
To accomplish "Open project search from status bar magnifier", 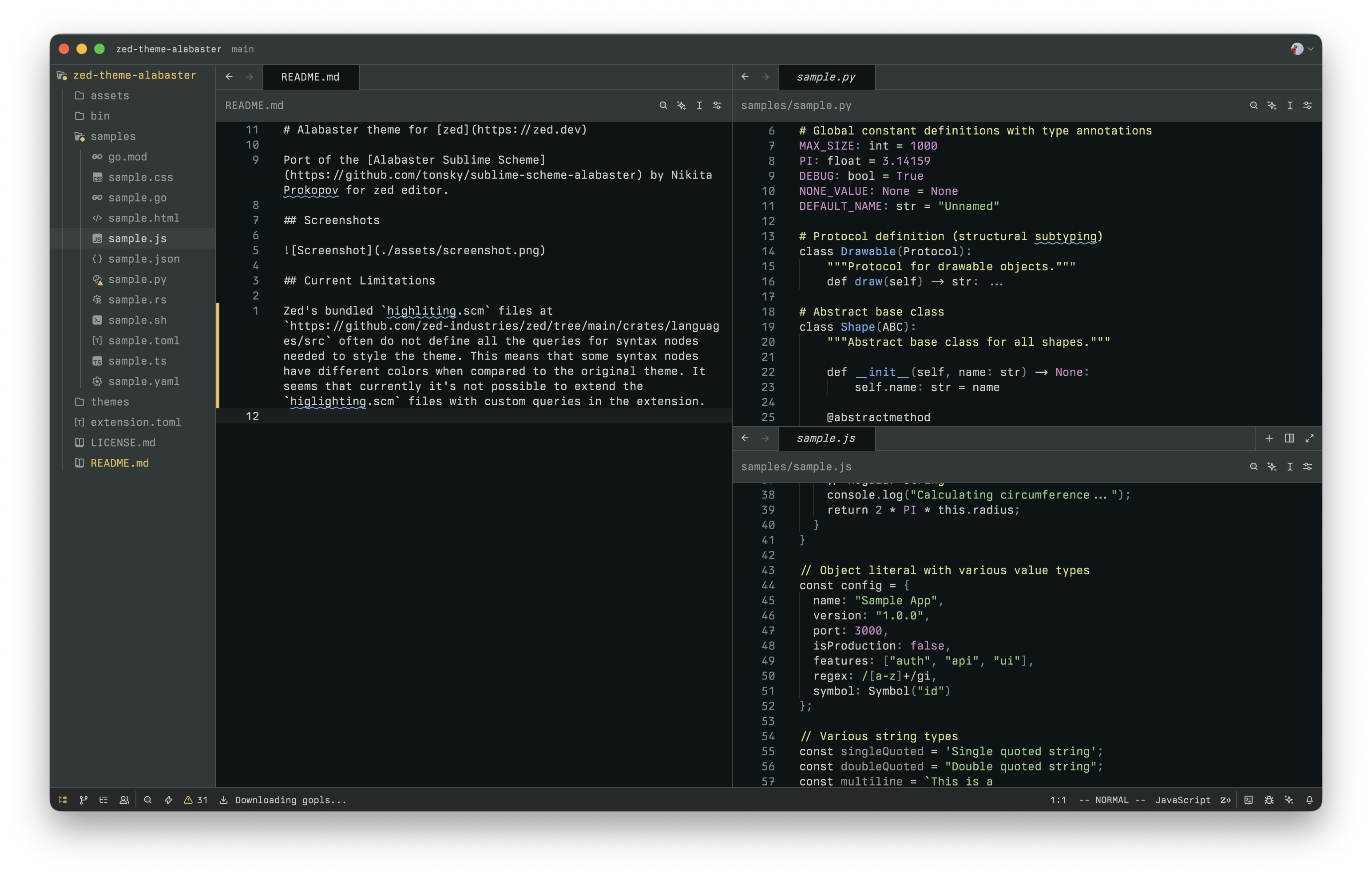I will 148,799.
